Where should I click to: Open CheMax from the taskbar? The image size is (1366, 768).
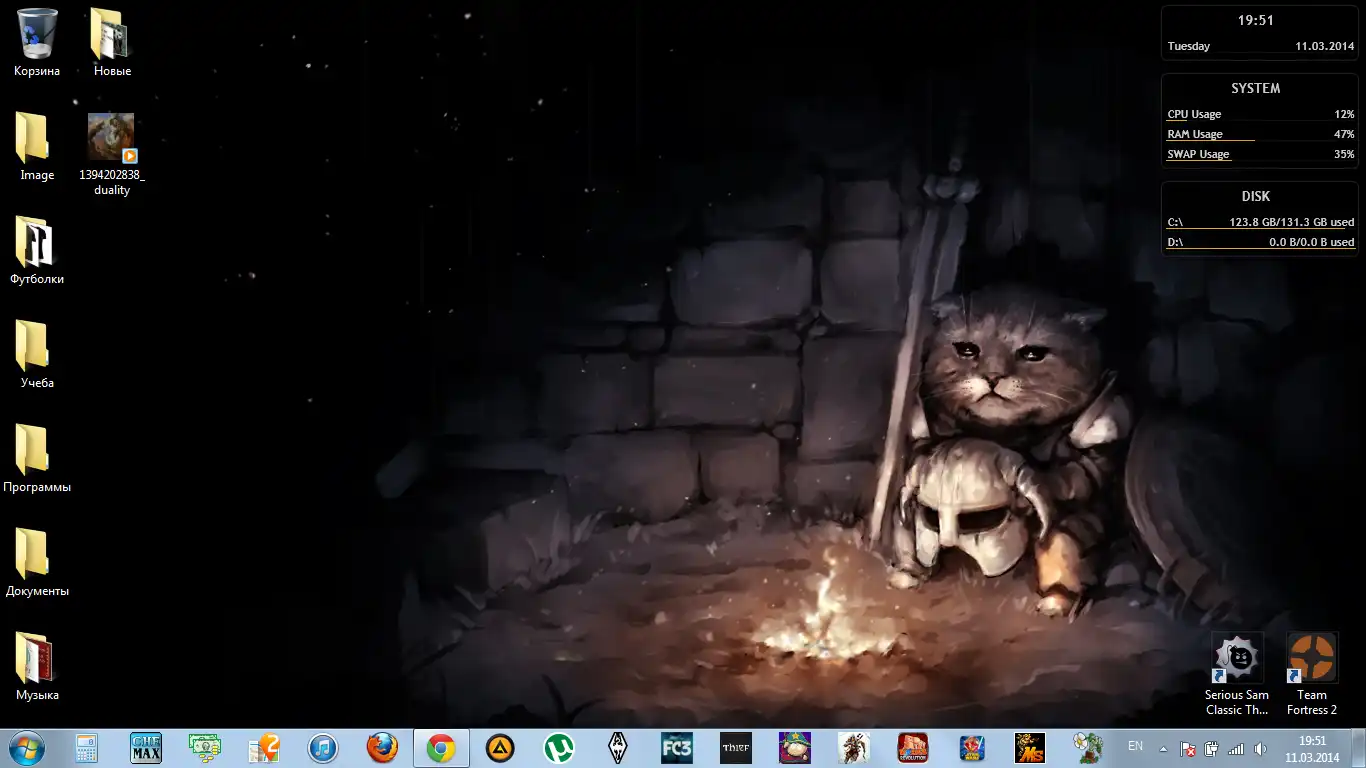(146, 748)
